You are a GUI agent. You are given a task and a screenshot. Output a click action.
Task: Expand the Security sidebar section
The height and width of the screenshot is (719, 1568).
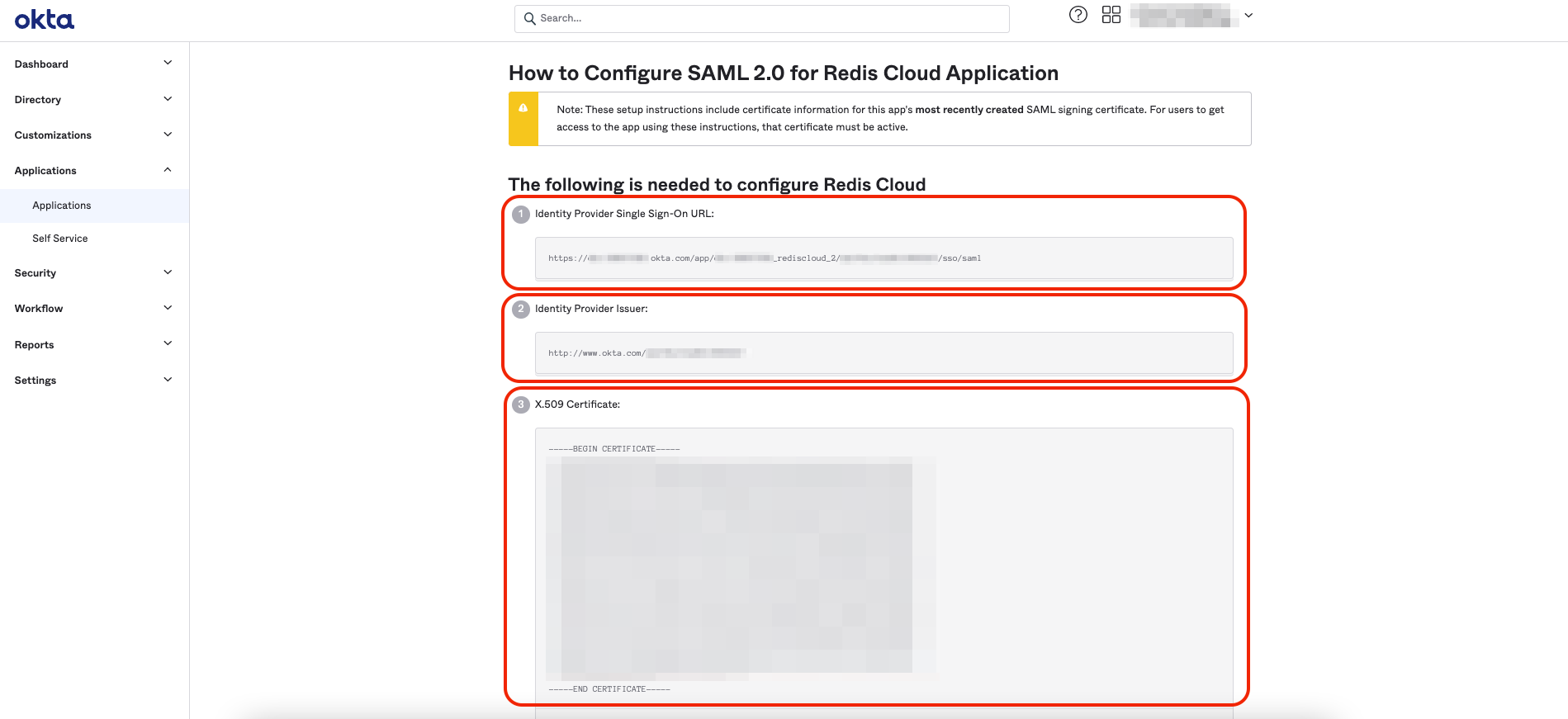pos(168,272)
